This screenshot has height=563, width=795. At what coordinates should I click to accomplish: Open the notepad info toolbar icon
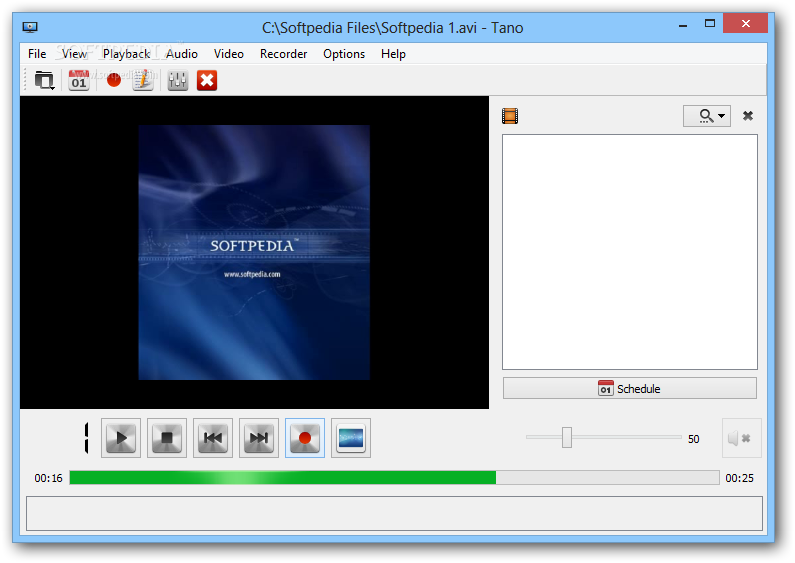[143, 80]
